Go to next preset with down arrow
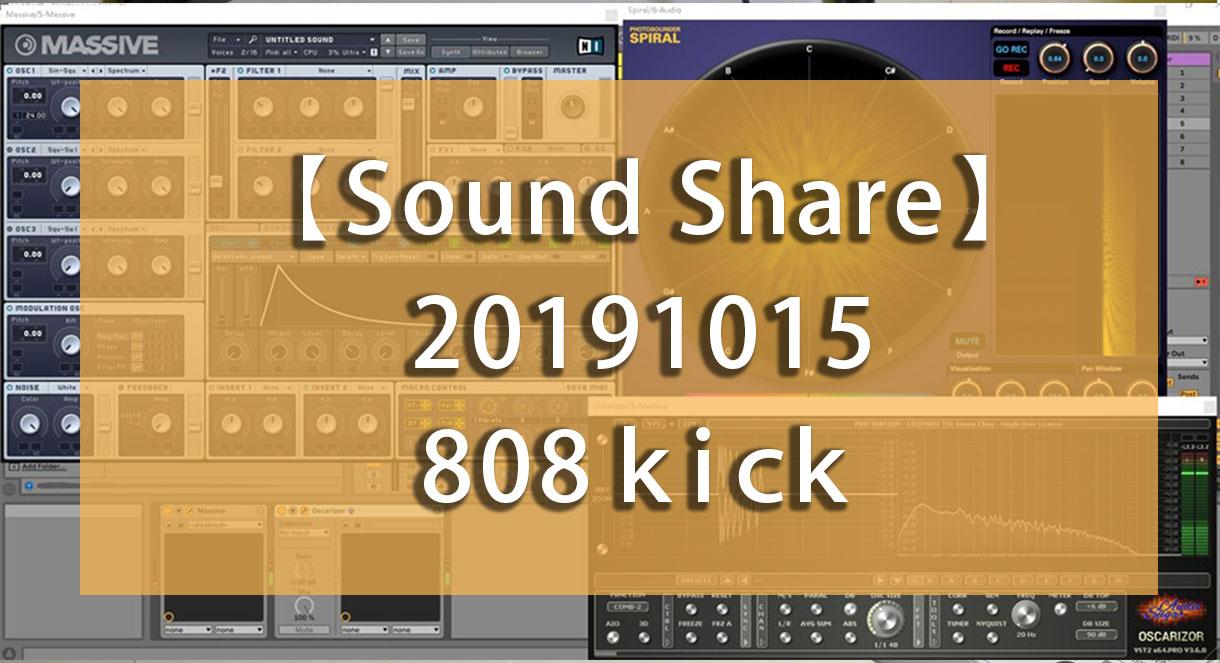 coord(389,51)
